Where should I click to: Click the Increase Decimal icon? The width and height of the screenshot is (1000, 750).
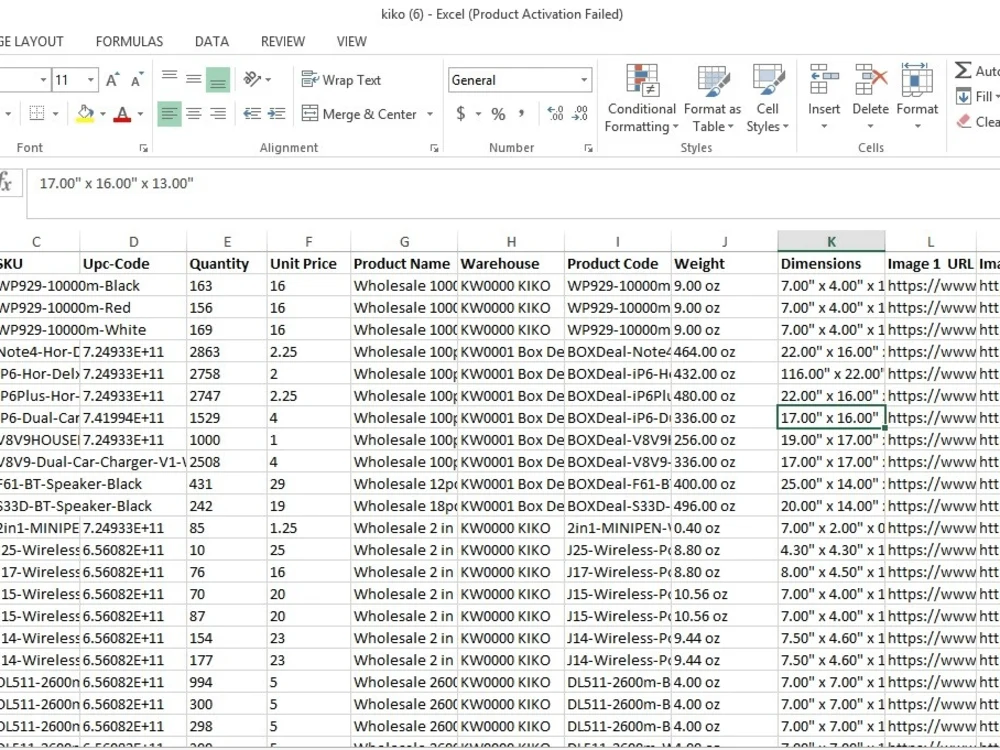[x=555, y=114]
